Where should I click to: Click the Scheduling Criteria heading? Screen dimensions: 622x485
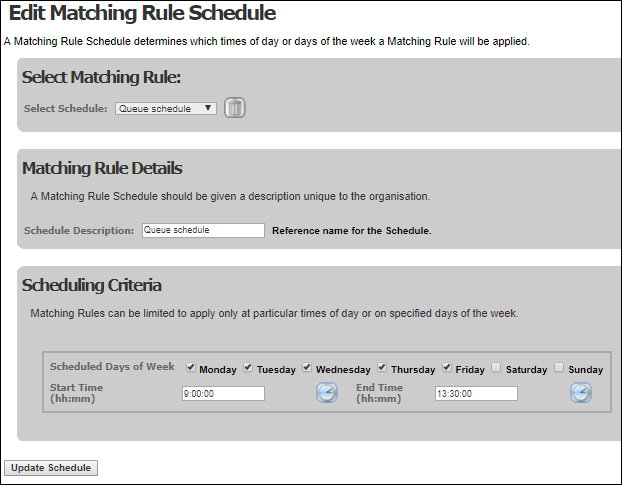pos(92,285)
